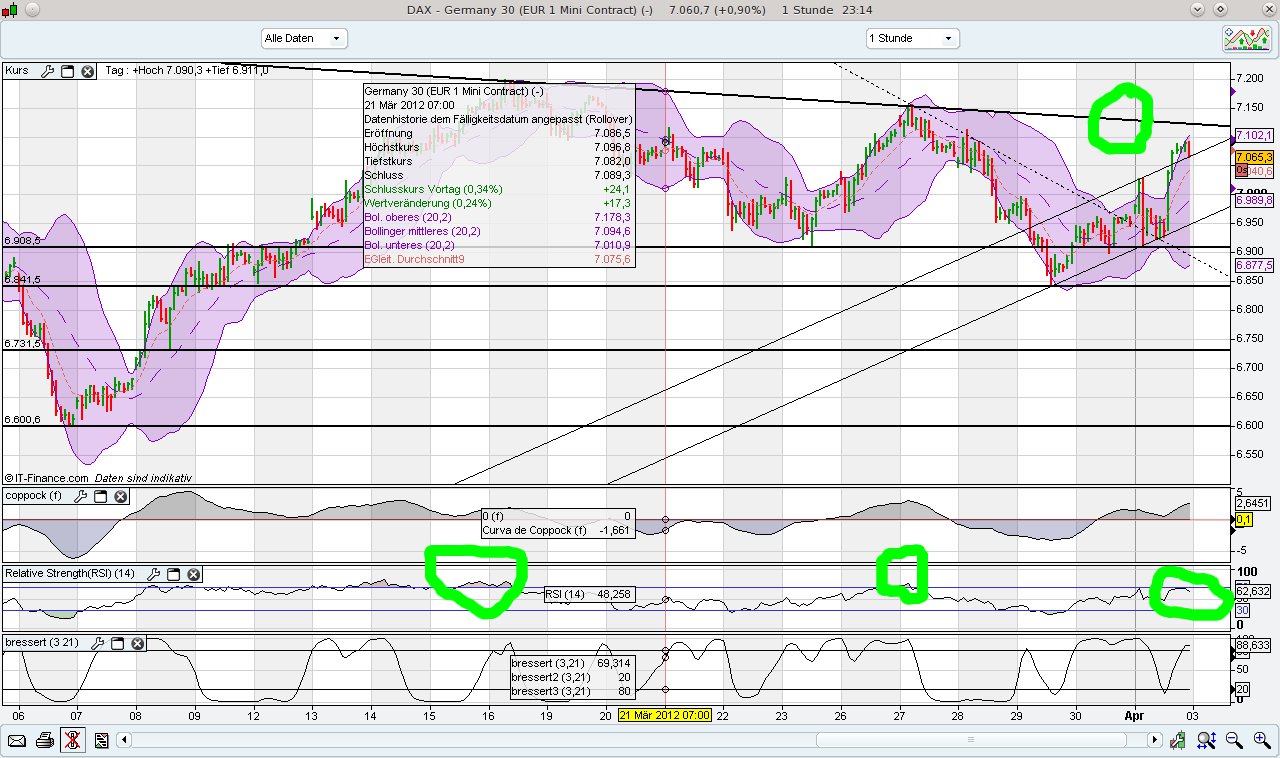Maximize the coppock panel window icon

coord(100,495)
